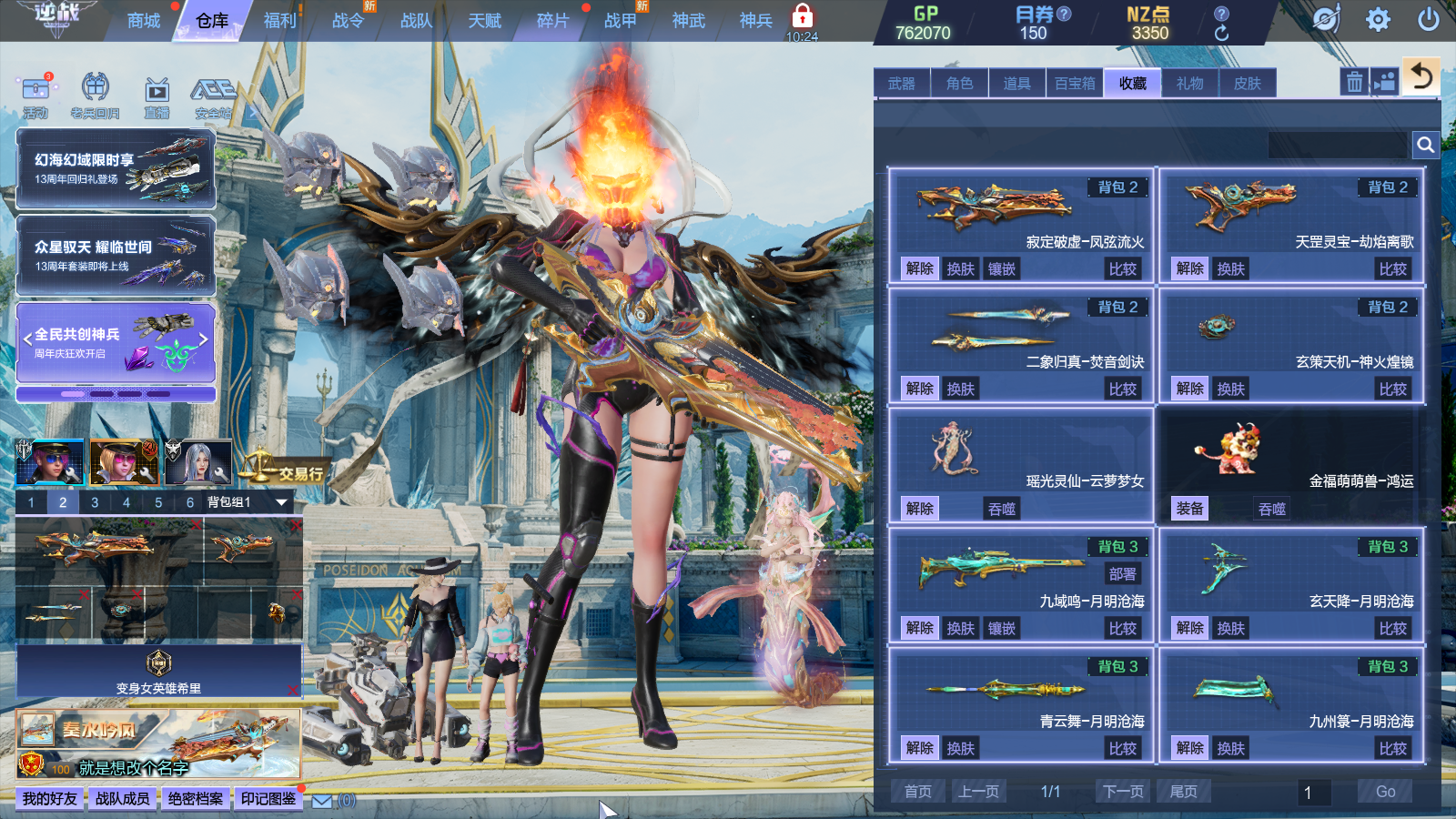Open the 战队 team menu
The width and height of the screenshot is (1456, 819).
pos(416,21)
